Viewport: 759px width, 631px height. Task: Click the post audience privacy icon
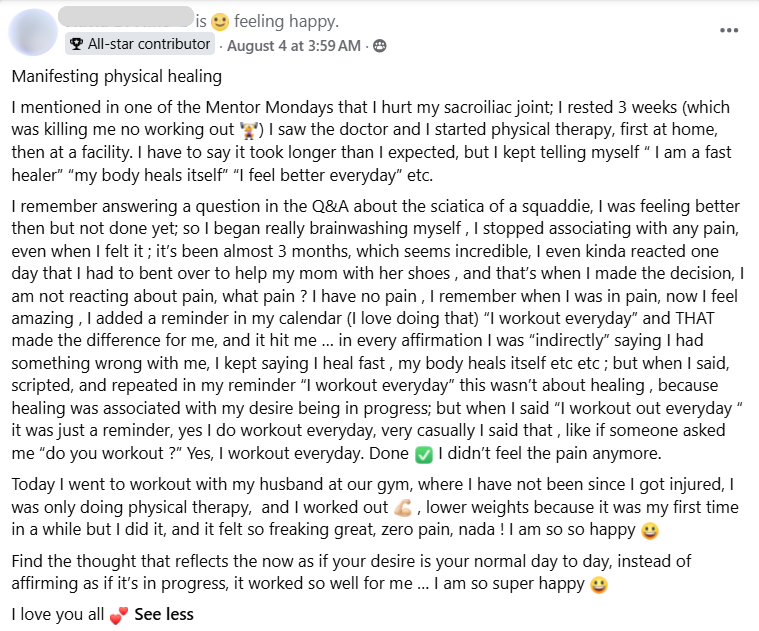click(x=380, y=46)
